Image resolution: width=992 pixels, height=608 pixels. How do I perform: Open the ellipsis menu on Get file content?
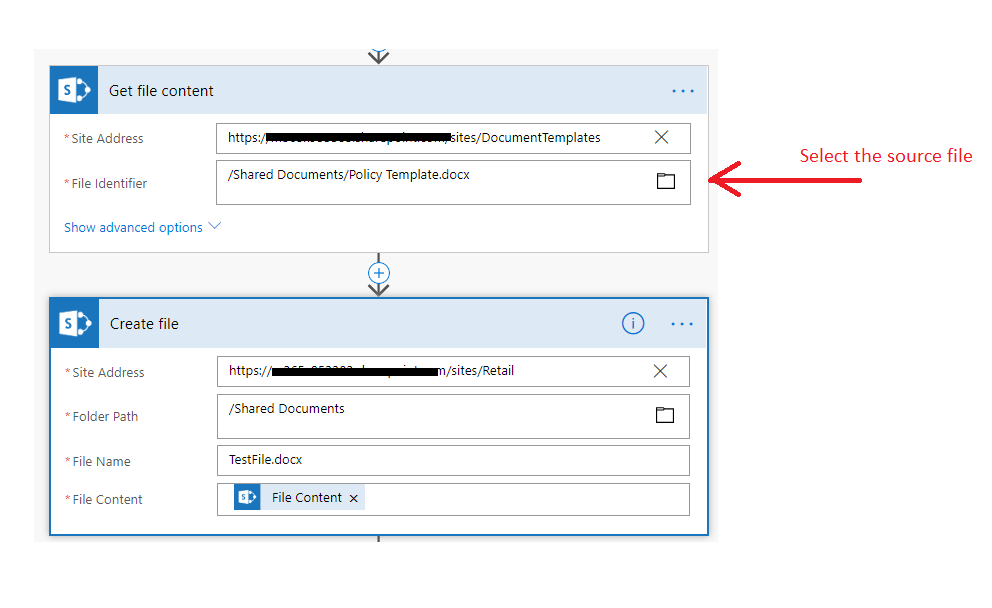(x=682, y=90)
